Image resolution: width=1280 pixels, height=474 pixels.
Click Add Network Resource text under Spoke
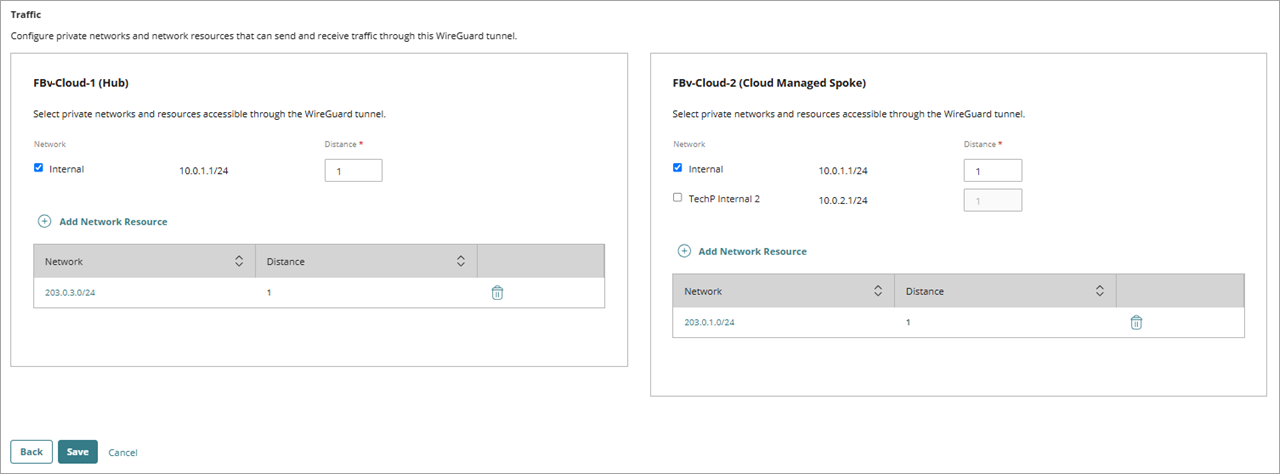click(752, 252)
